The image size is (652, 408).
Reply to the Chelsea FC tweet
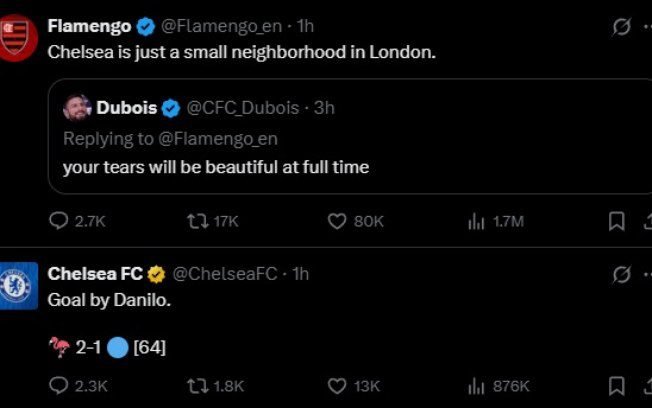pos(59,386)
